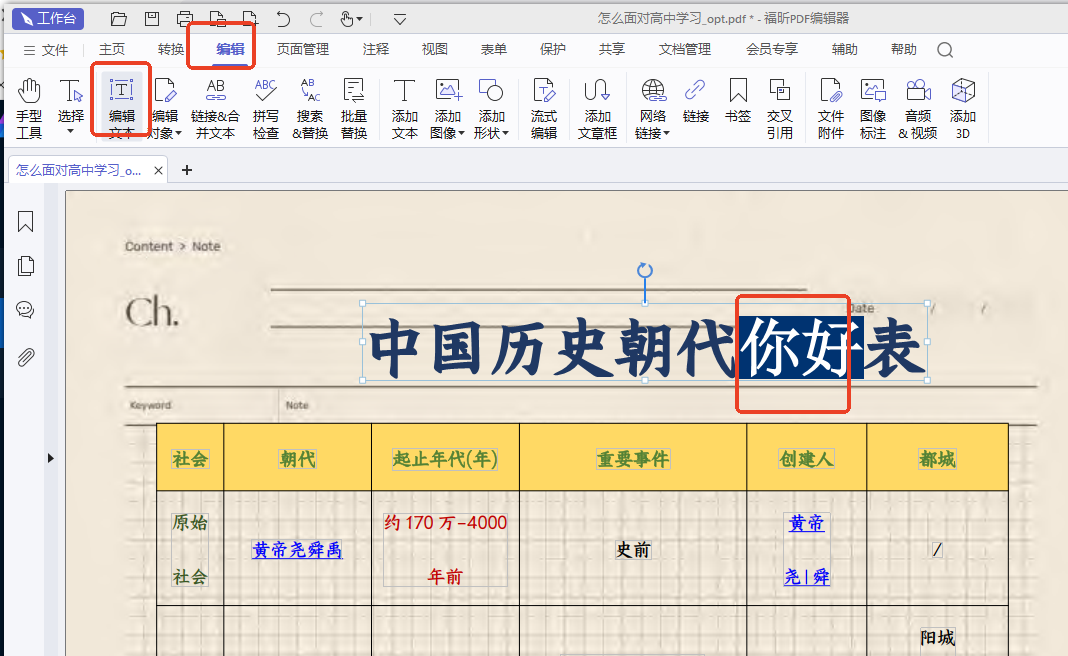Expand the left navigation panel arrow
1068x656 pixels.
click(51, 458)
